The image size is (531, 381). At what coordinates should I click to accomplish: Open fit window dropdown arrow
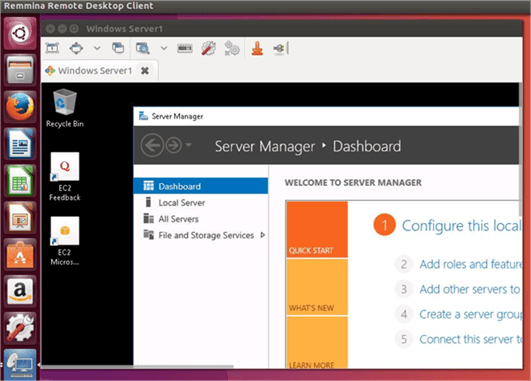pos(97,48)
